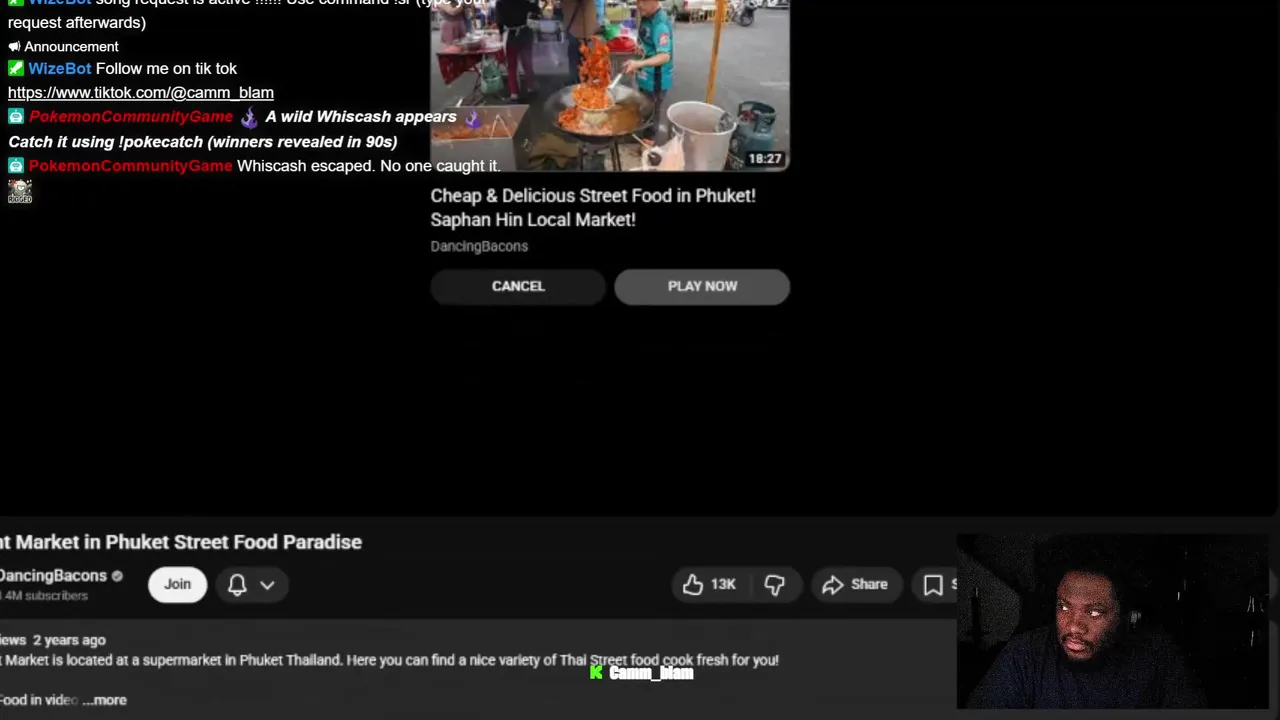Click the CANCEL button on autoplay overlay

point(518,286)
